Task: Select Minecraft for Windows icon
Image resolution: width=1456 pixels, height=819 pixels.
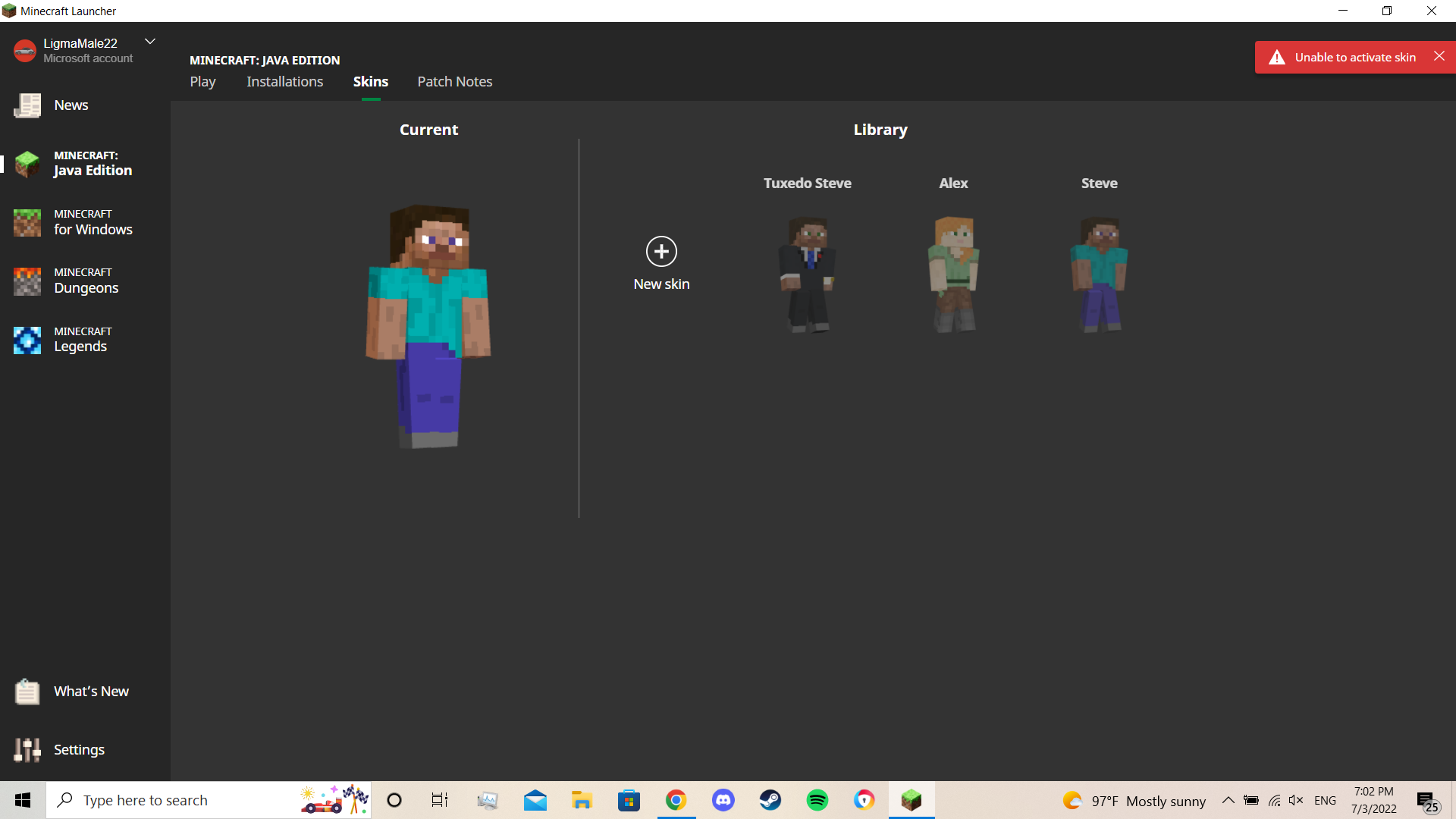Action: tap(27, 222)
